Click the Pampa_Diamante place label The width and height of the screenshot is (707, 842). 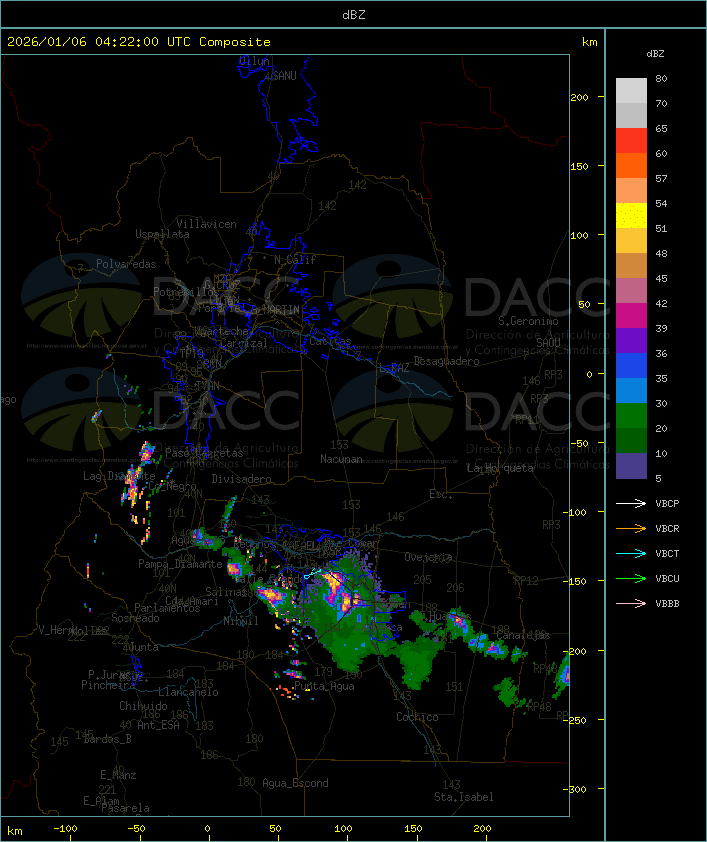click(180, 564)
